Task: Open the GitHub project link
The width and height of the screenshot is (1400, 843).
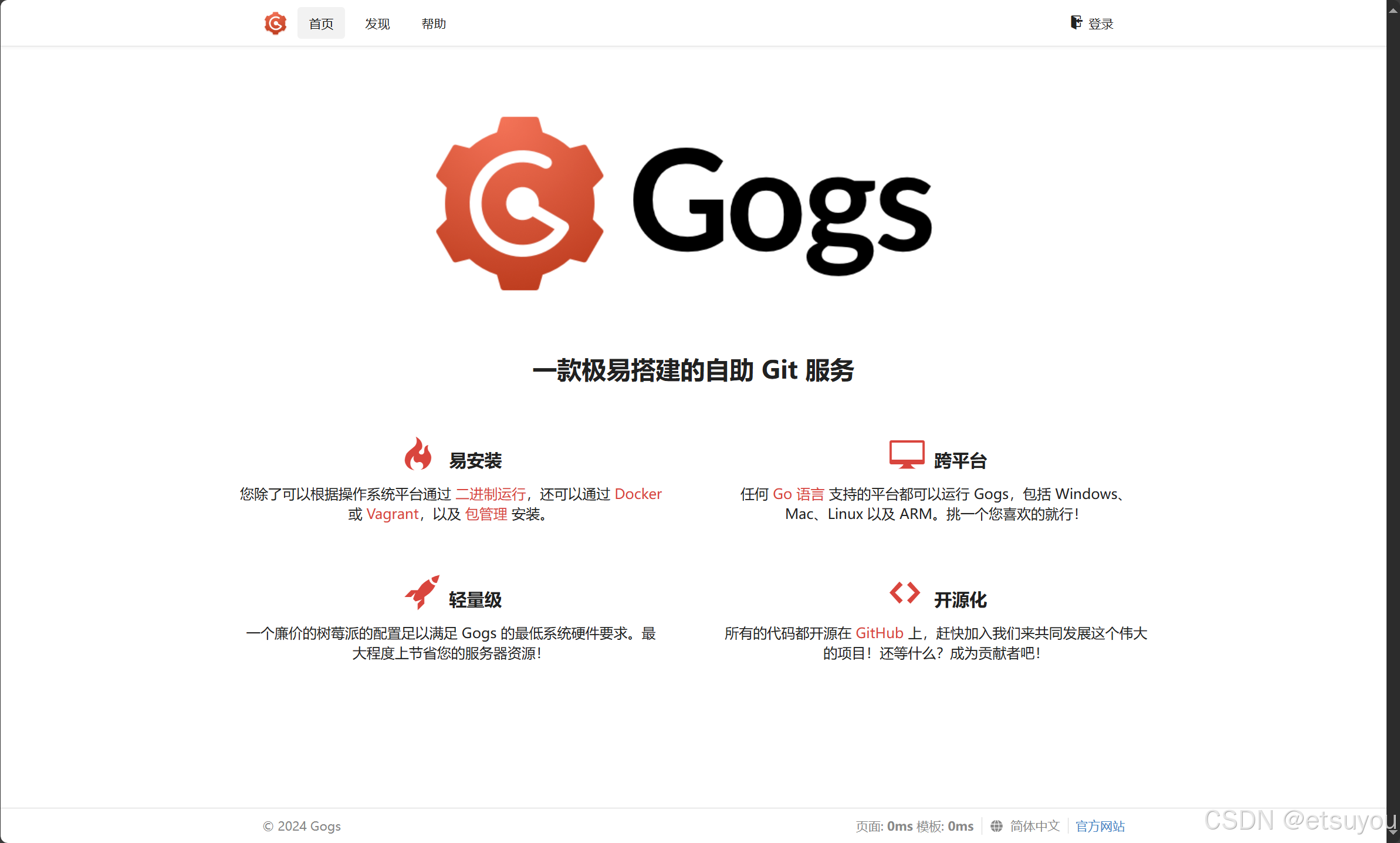Action: (x=879, y=633)
